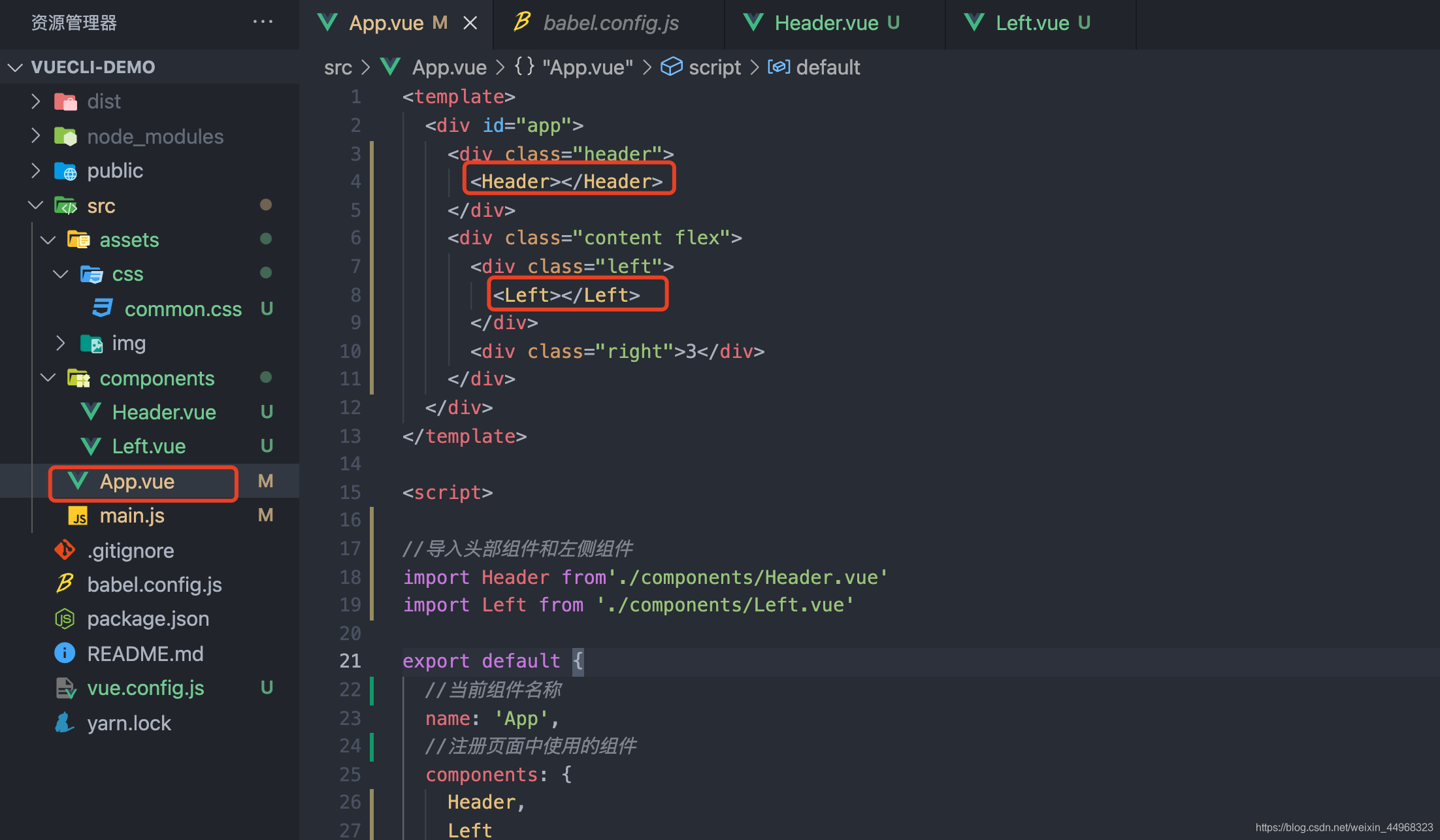This screenshot has height=840, width=1440.
Task: Click the git icon of .gitignore
Action: click(65, 550)
